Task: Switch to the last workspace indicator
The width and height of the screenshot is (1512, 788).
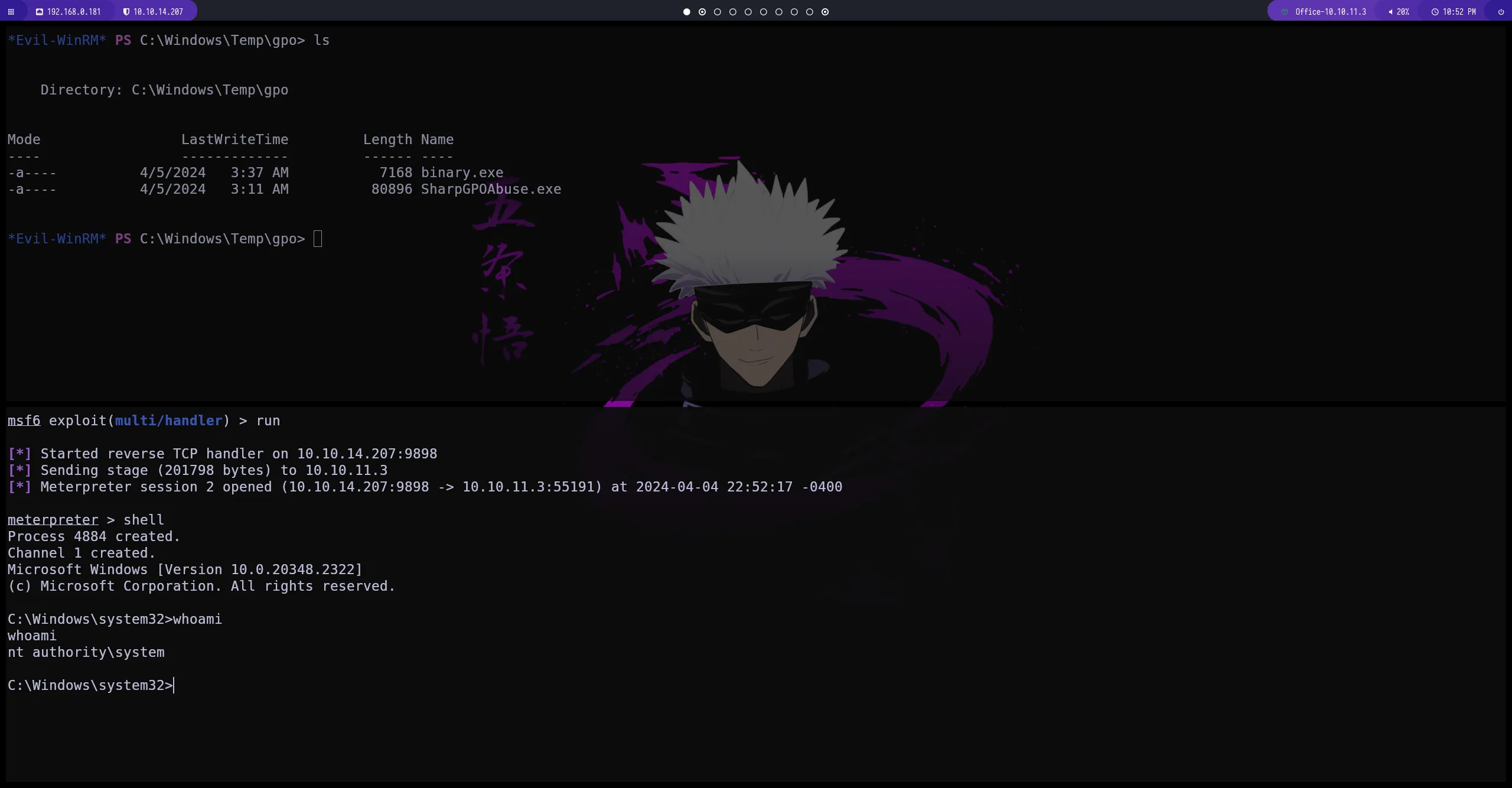Action: 825,12
